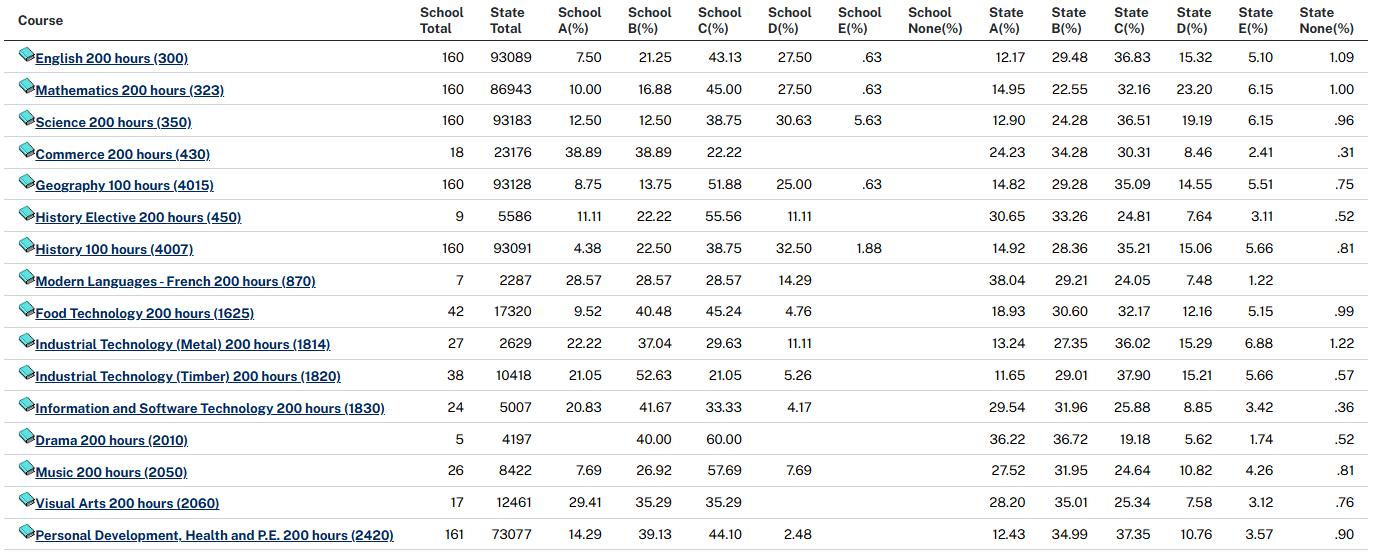
Task: Open the History 100 hours (4007) course link
Action: click(x=114, y=249)
